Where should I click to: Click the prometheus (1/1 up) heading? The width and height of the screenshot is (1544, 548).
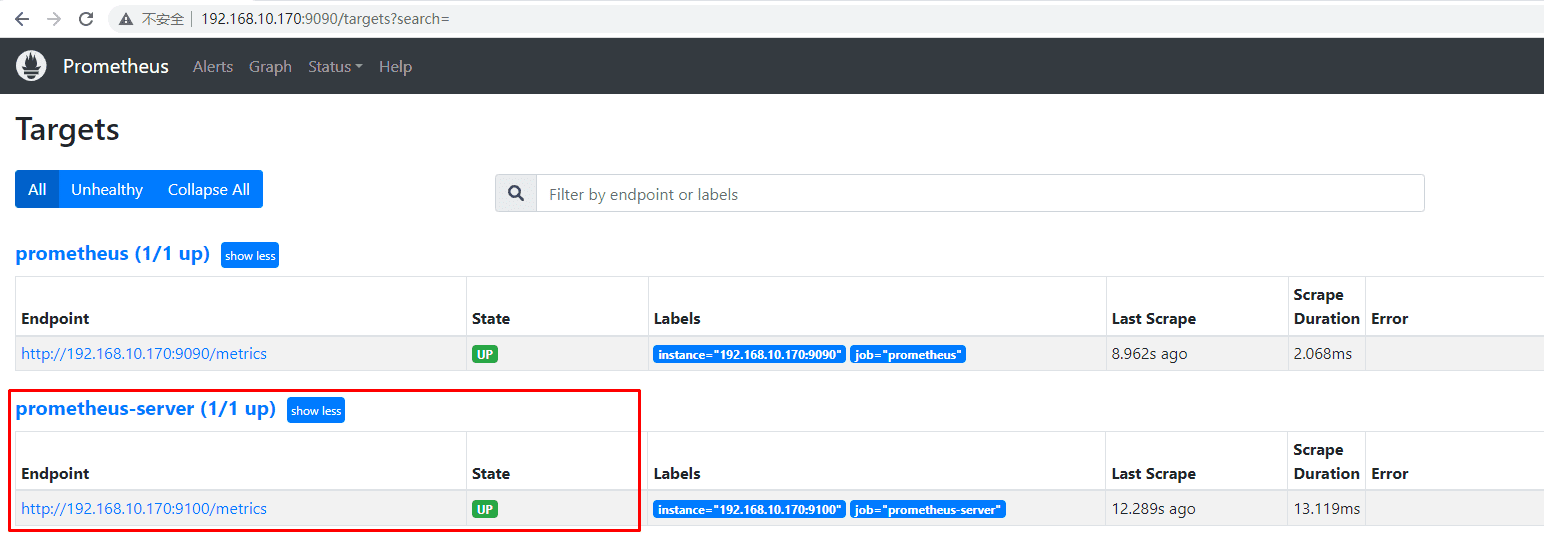pos(113,253)
